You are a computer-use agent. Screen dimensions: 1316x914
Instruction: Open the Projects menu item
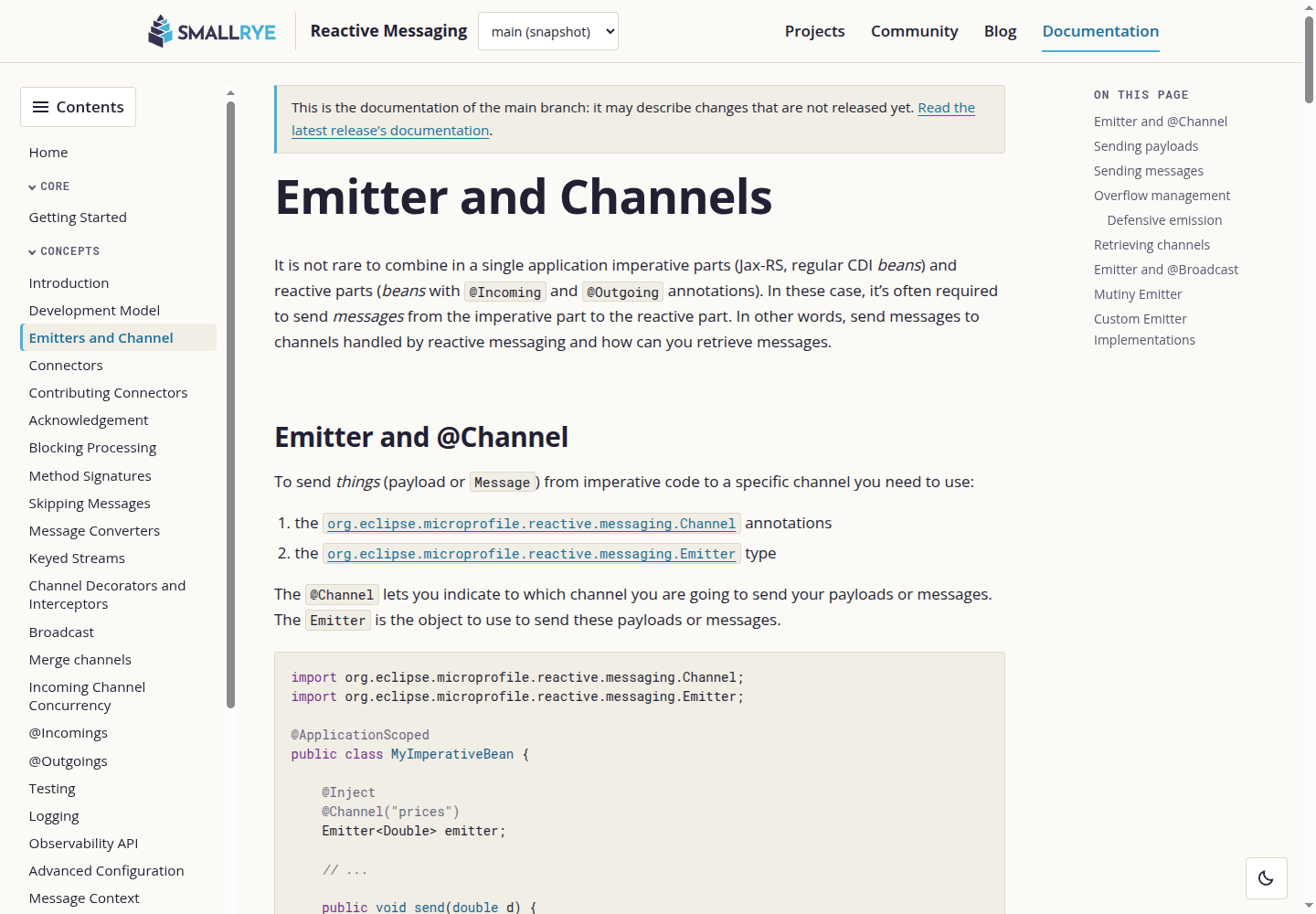click(814, 31)
